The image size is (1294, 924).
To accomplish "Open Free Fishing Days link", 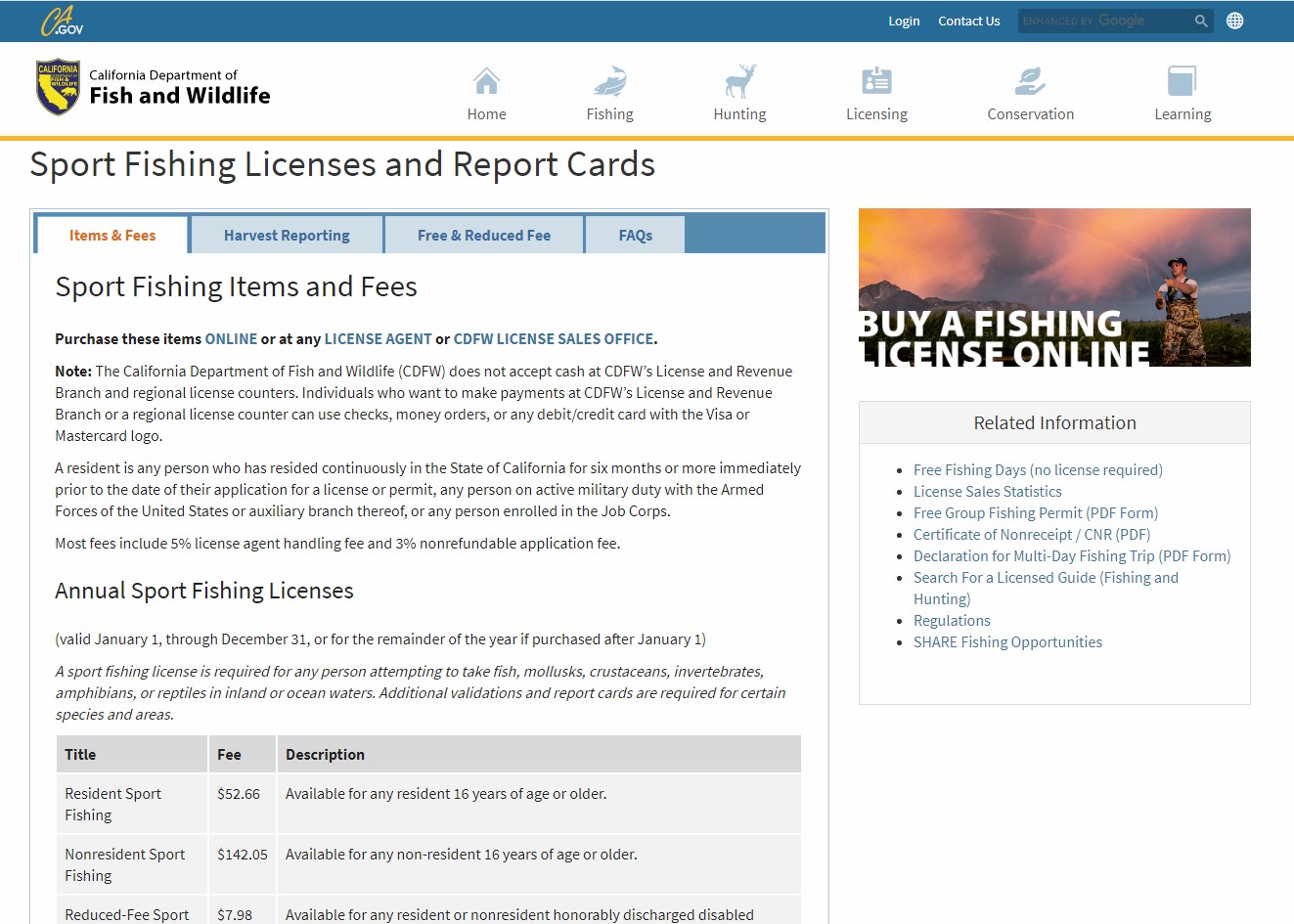I will click(1038, 470).
